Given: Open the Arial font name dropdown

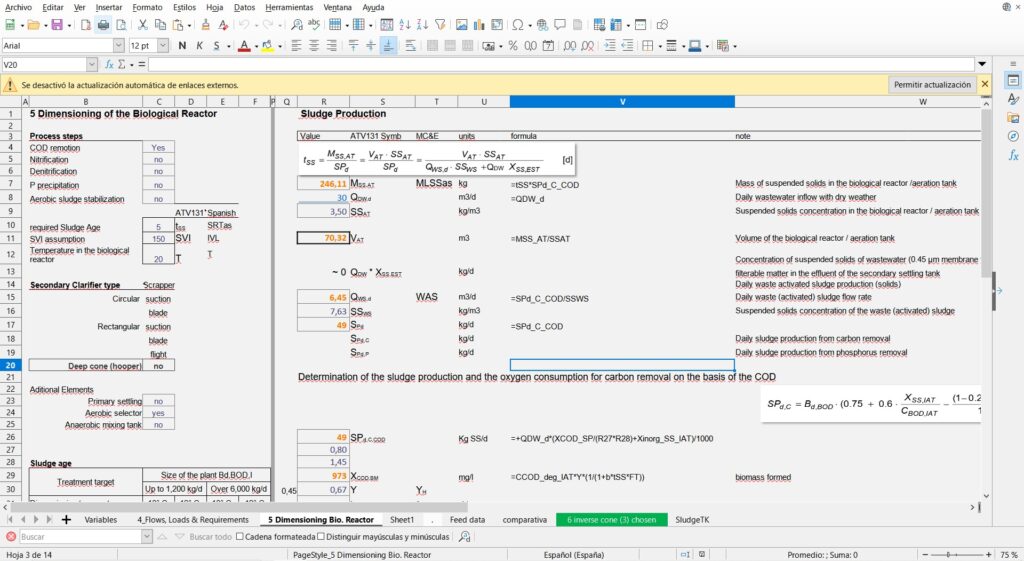Looking at the screenshot, I should point(119,46).
